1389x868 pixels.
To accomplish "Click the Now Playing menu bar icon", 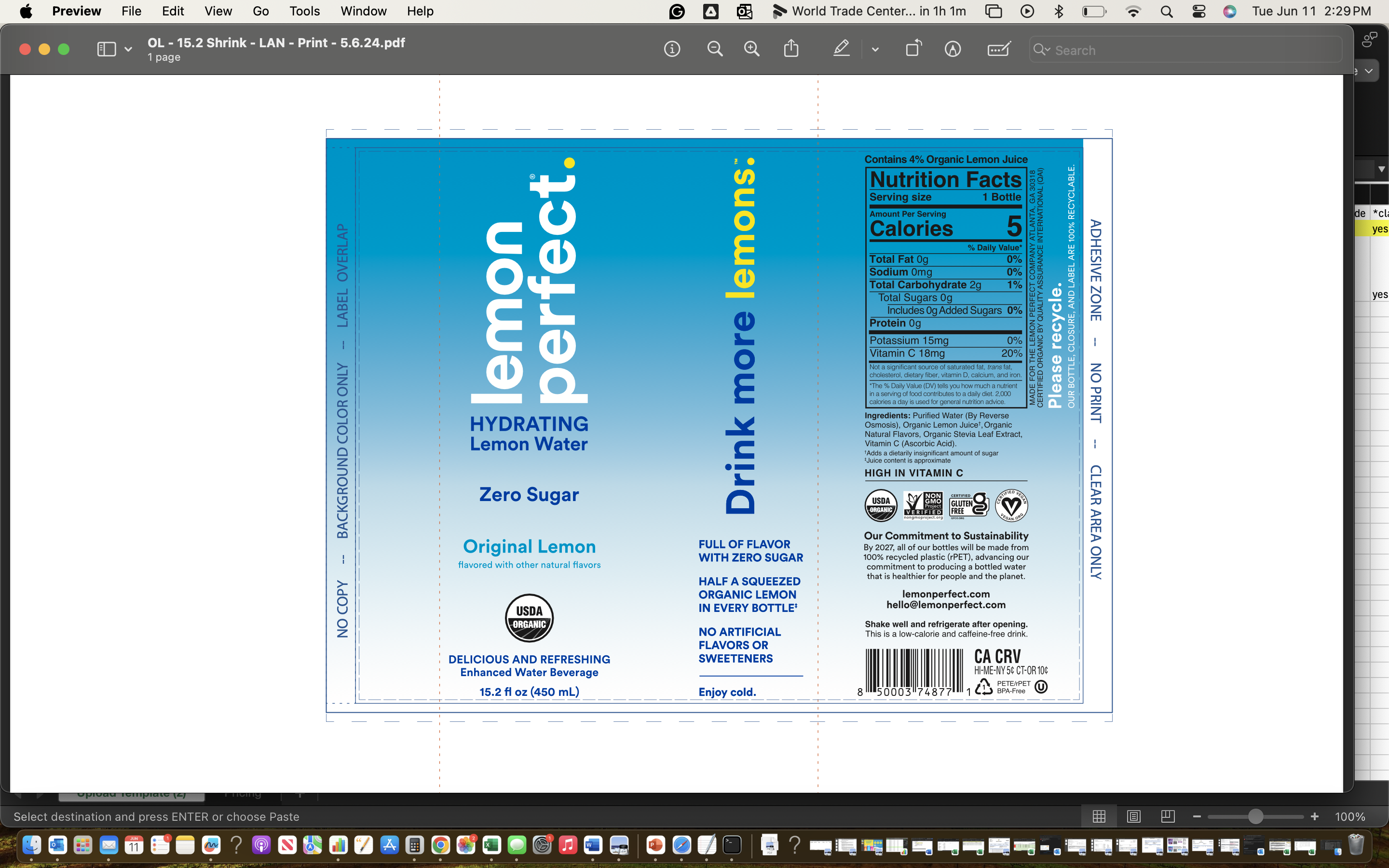I will click(1027, 12).
